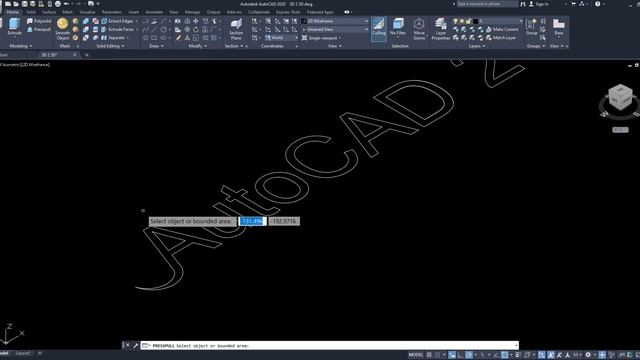The height and width of the screenshot is (360, 640).
Task: Click the PRESSPULL command line input
Action: pos(329,345)
